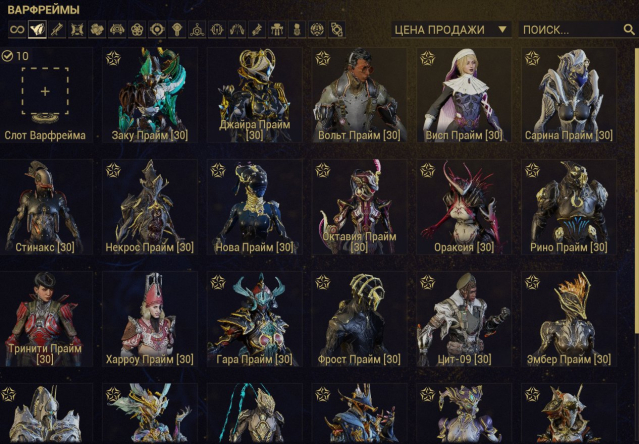Click the dropdown arrow beside ЦЕНА ПРОДАЖИ
This screenshot has height=444, width=639.
502,29
